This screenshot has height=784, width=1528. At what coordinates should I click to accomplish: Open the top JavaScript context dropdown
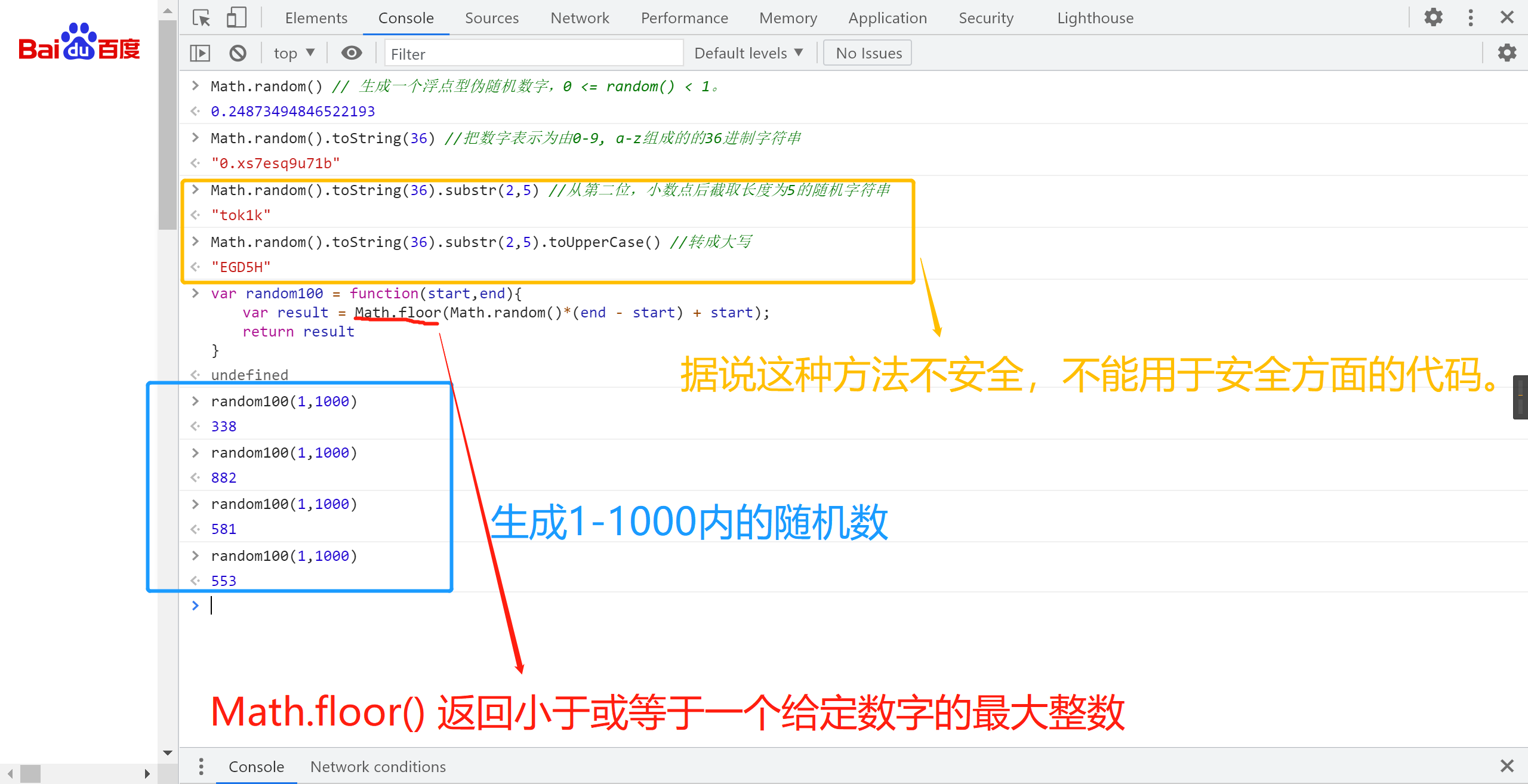point(294,54)
